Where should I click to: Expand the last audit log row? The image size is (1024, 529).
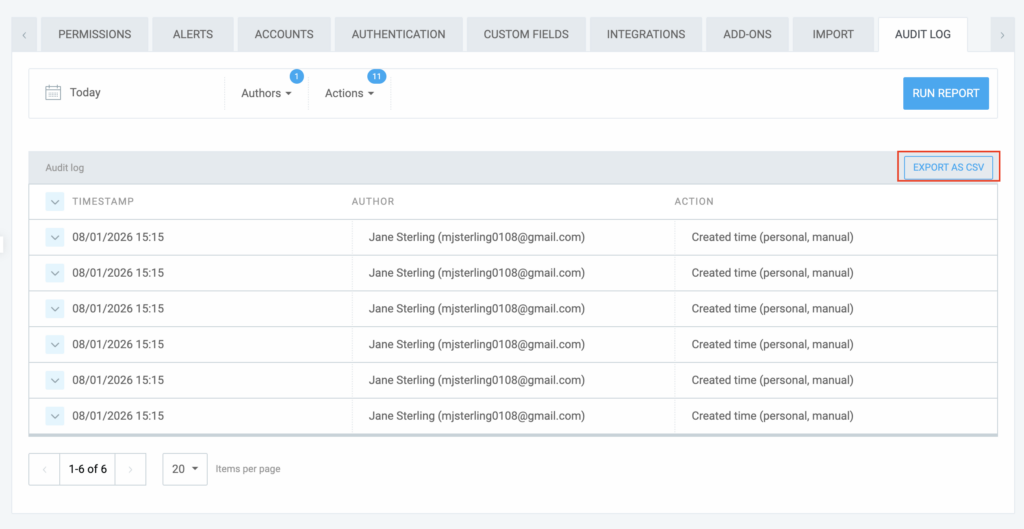point(55,416)
